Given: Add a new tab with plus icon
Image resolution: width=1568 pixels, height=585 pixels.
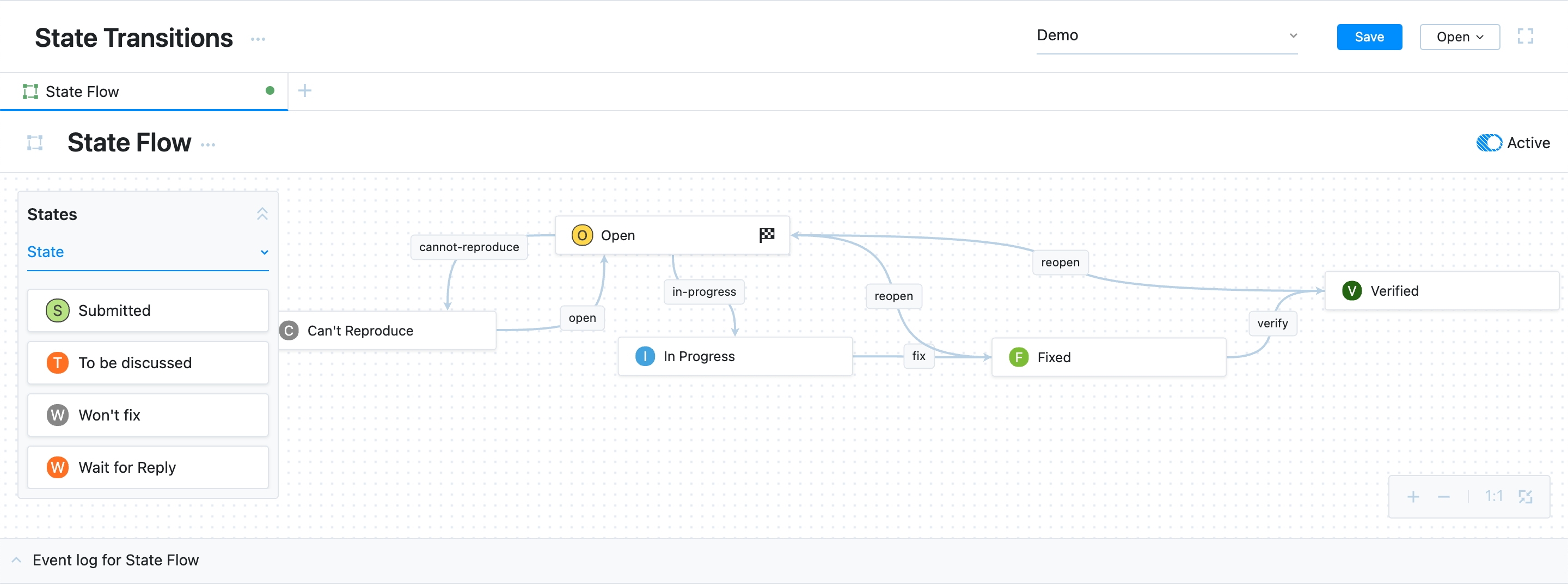Looking at the screenshot, I should [304, 92].
